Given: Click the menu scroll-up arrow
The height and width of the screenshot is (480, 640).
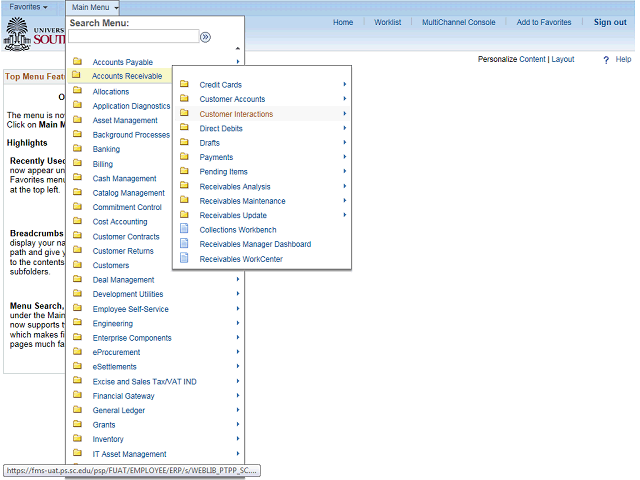Looking at the screenshot, I should coord(238,48).
